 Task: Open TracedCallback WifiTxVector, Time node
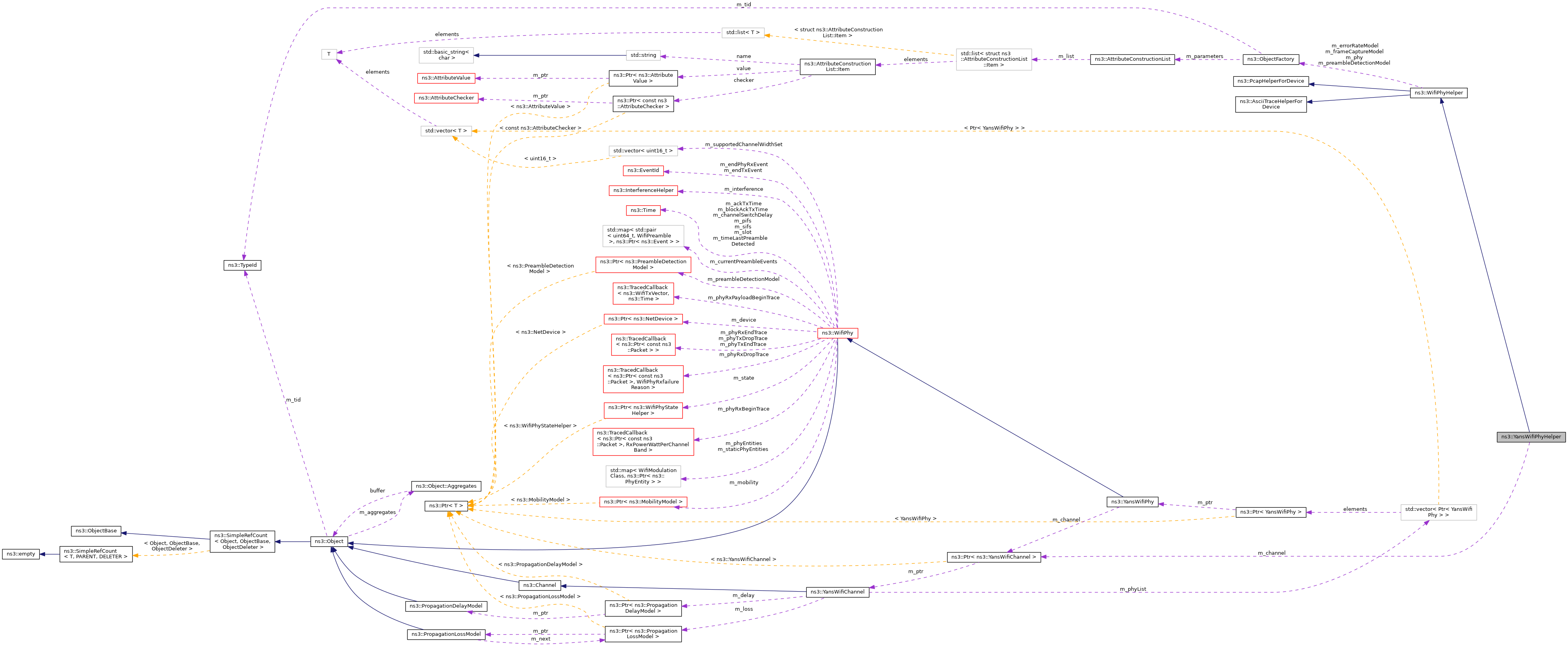point(643,293)
